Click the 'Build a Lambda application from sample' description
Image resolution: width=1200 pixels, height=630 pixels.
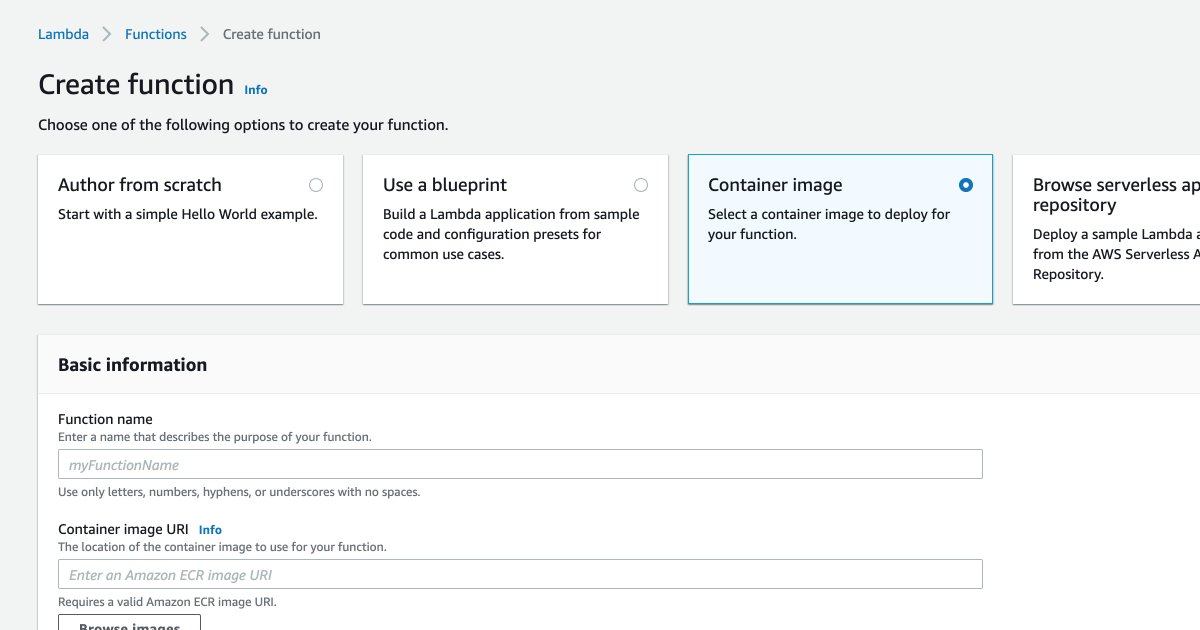click(x=511, y=234)
